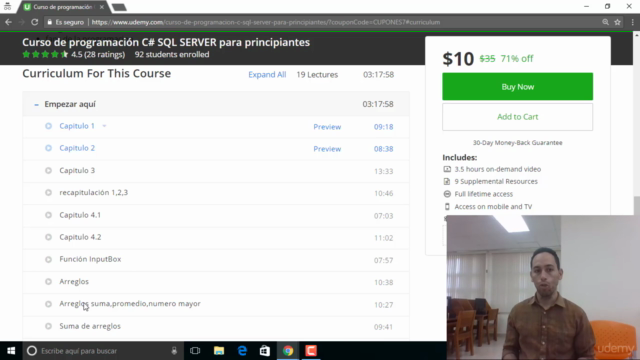Screen dimensions: 640x360
Task: Click Access on mobile and TV text
Action: pyautogui.click(x=493, y=207)
